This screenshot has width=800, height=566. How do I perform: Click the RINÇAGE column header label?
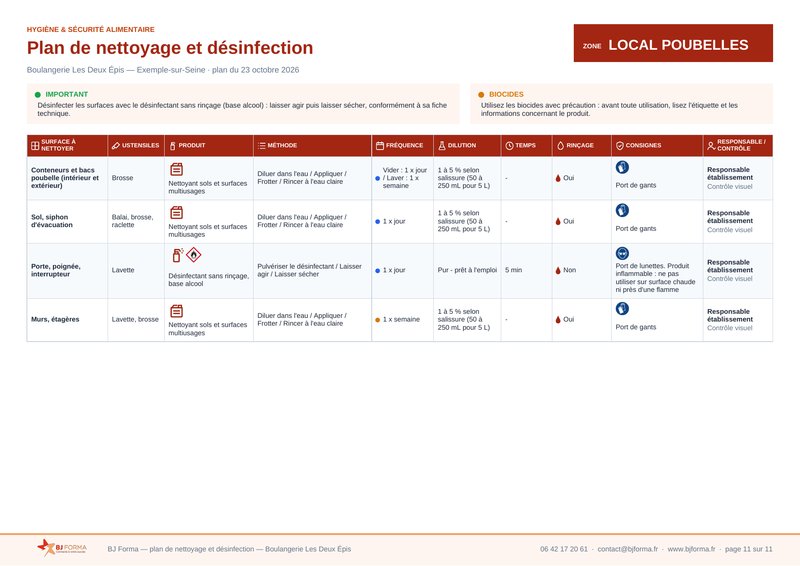point(580,145)
